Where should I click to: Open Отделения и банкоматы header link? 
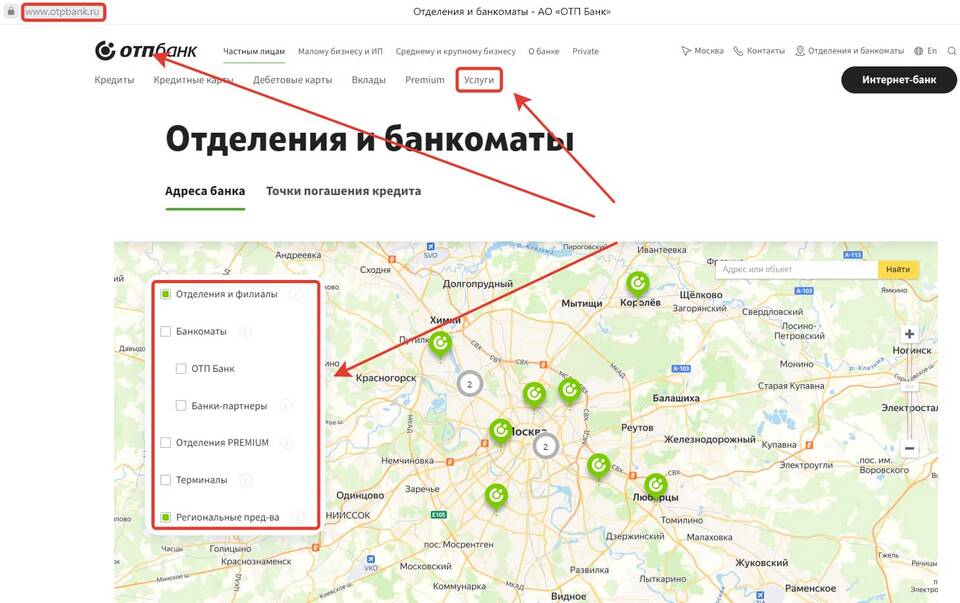(x=856, y=51)
